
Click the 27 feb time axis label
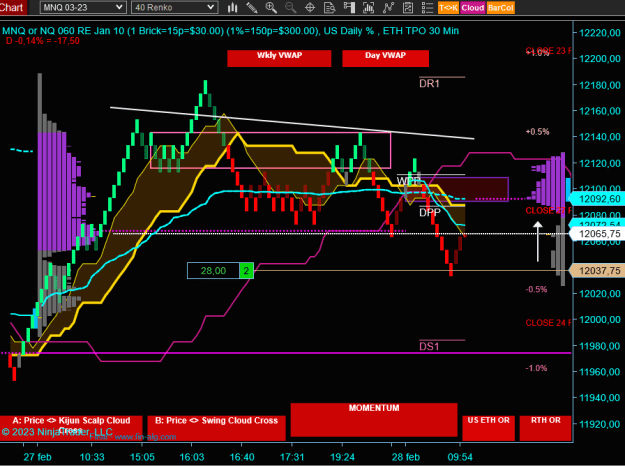(x=37, y=457)
